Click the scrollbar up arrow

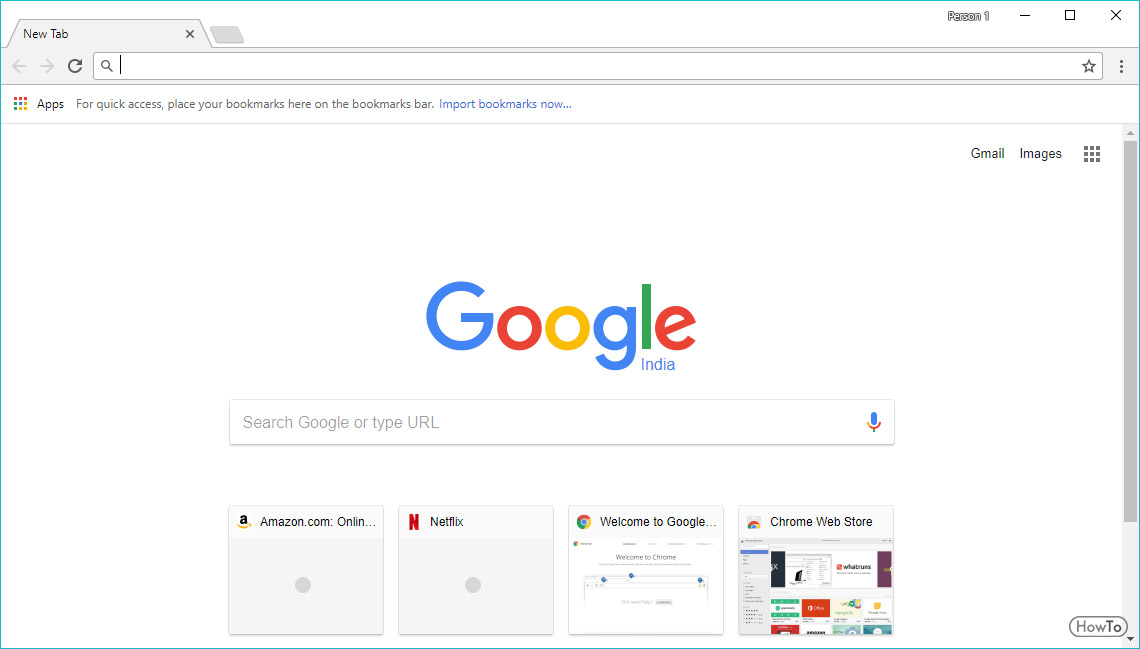tap(1130, 133)
